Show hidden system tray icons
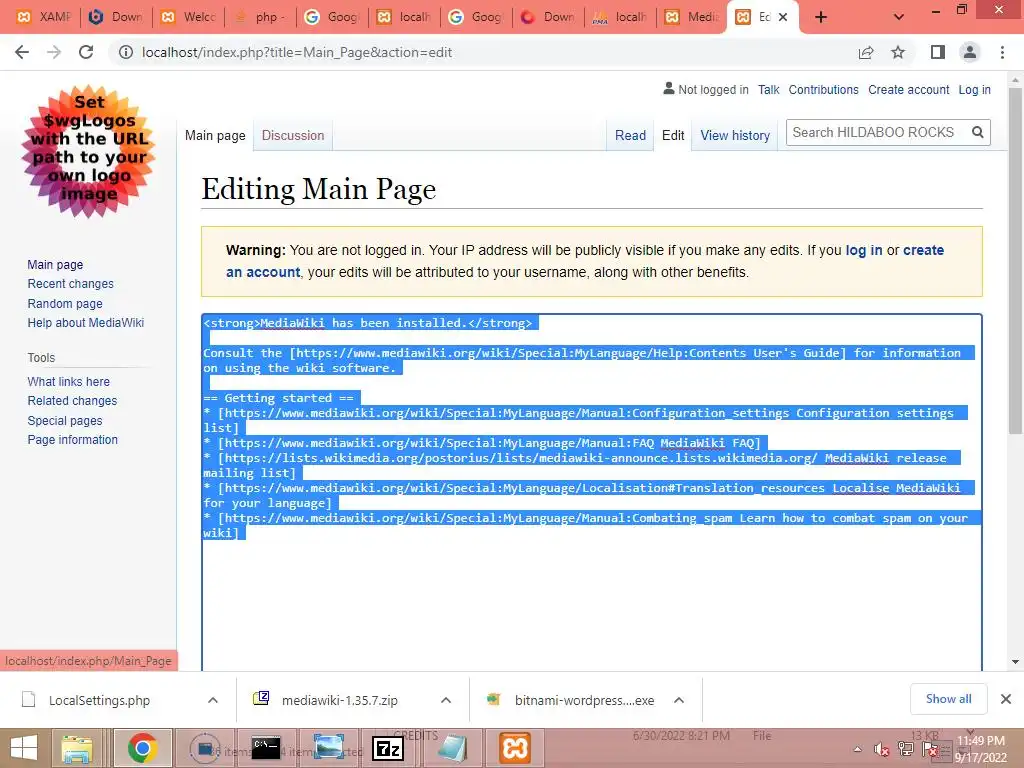Viewport: 1024px width, 768px height. 857,750
